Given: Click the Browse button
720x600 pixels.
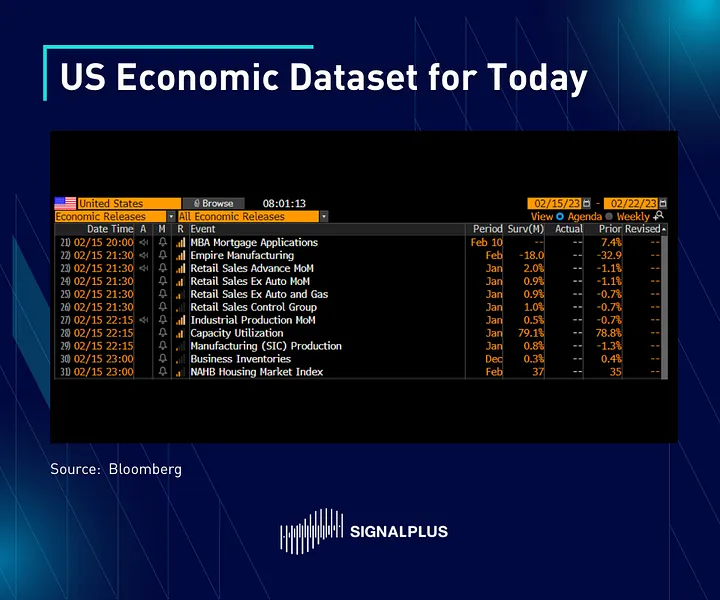Looking at the screenshot, I should 214,203.
